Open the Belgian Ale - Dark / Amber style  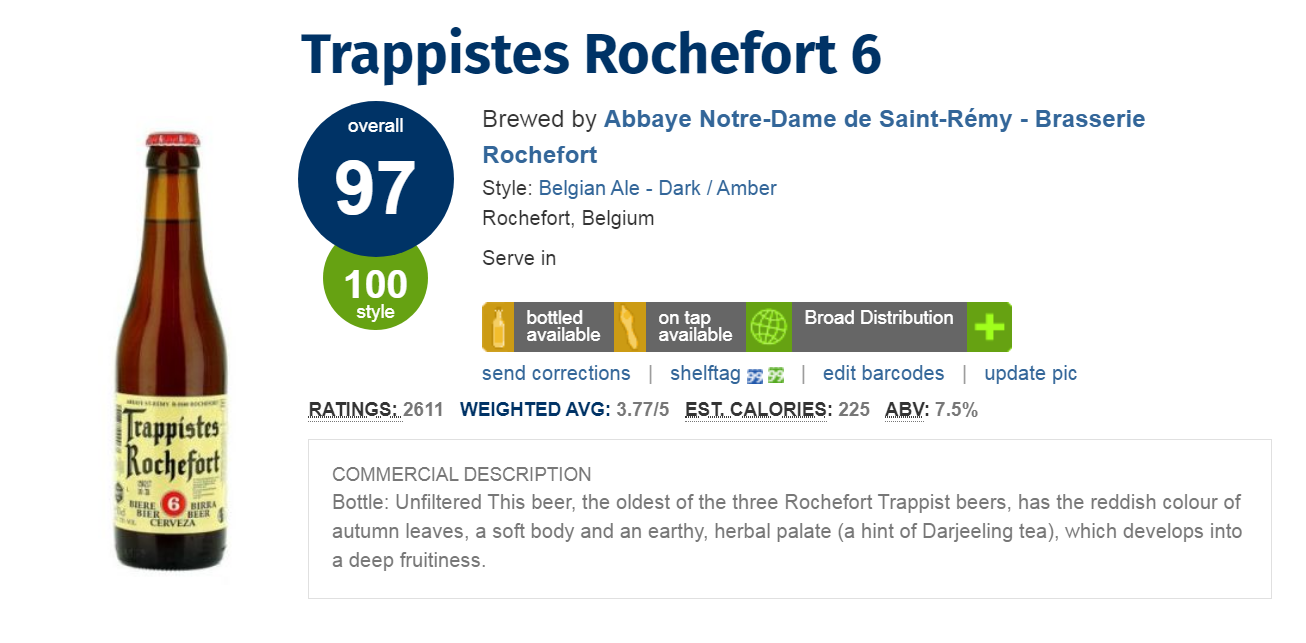(657, 188)
